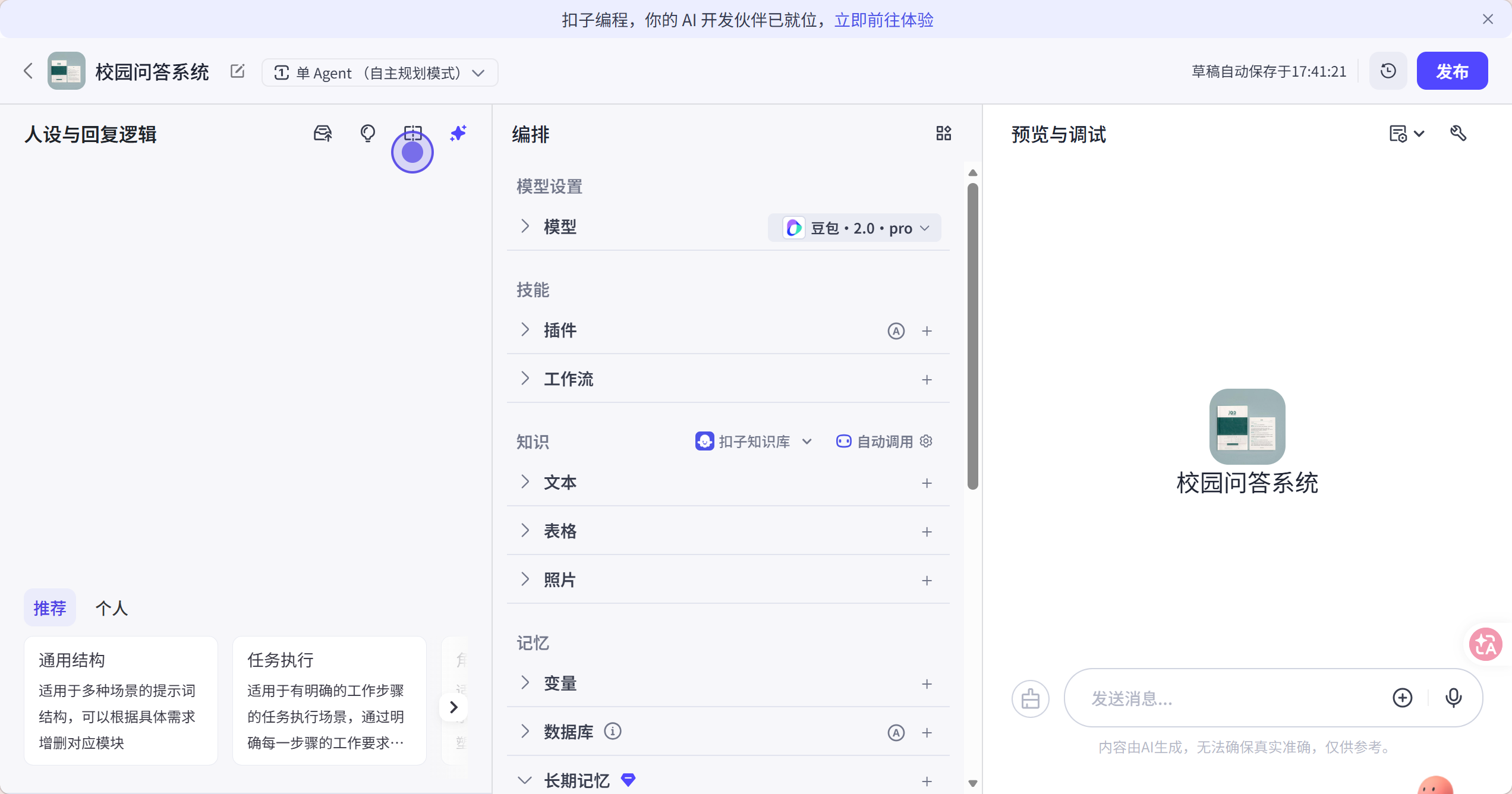Click the clear context broom icon
1512x794 pixels.
click(x=1031, y=699)
